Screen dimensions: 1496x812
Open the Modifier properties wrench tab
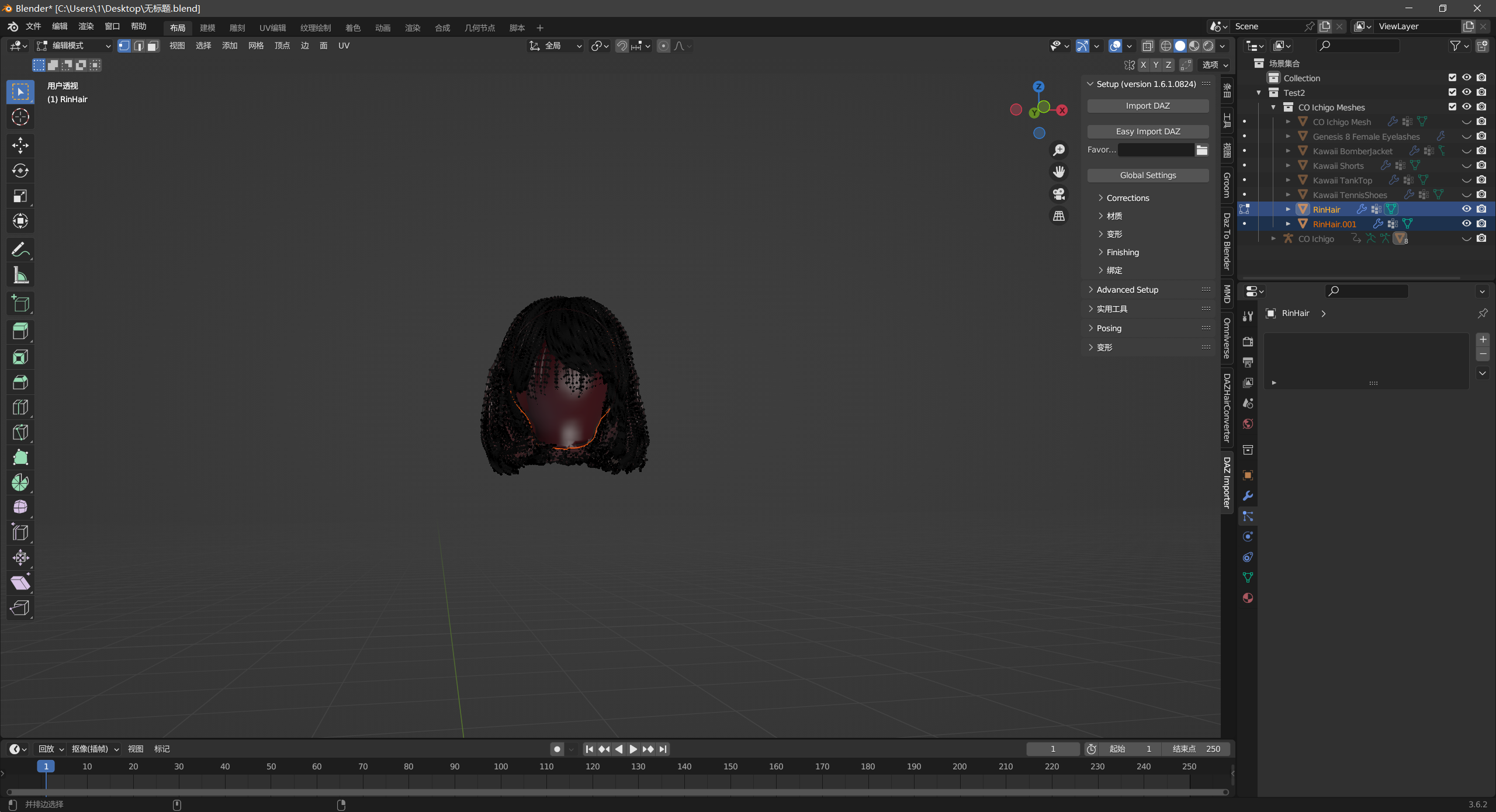(x=1248, y=496)
